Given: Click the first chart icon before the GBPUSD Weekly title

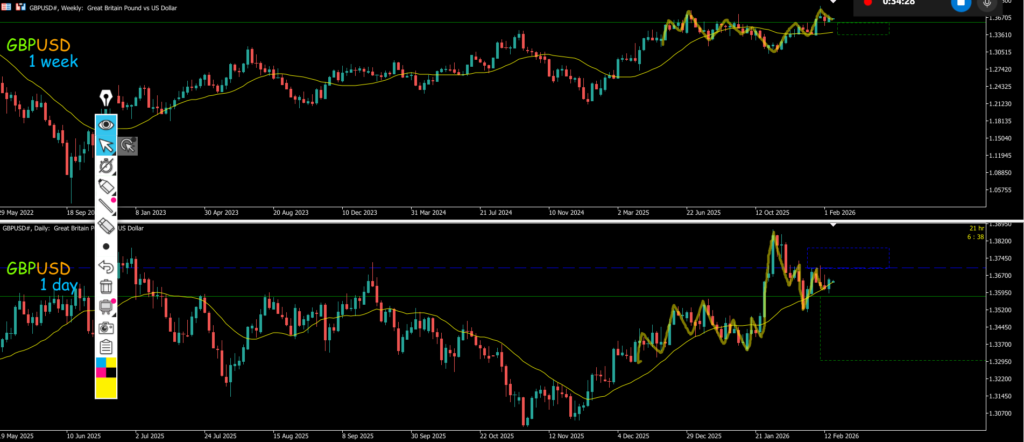Looking at the screenshot, I should (7, 5).
